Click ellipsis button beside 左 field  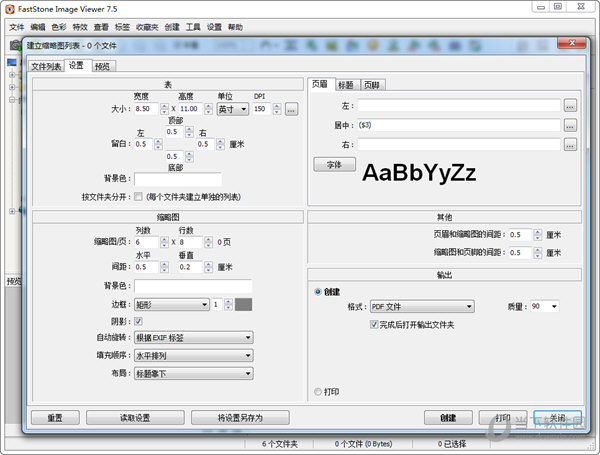570,106
